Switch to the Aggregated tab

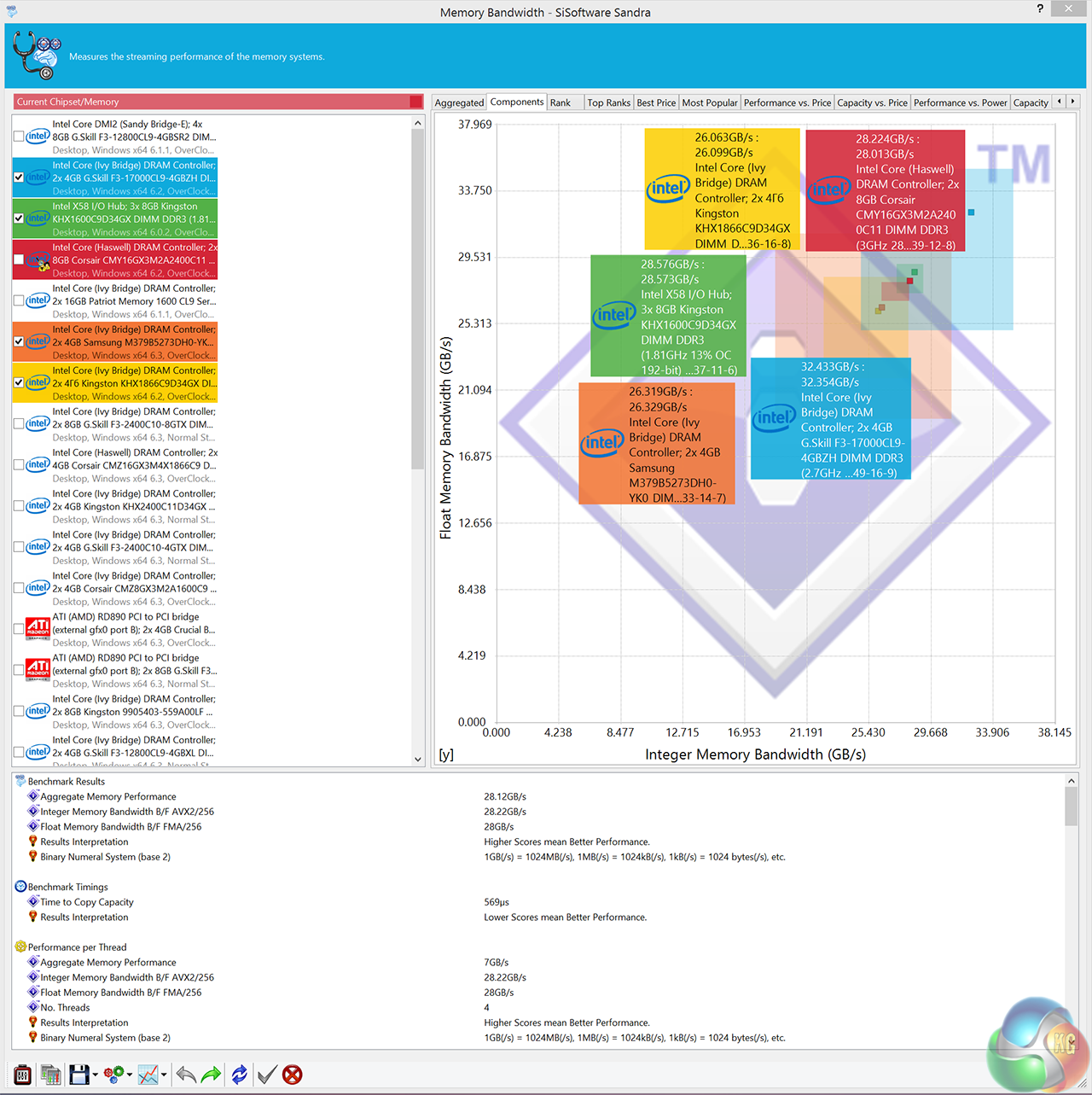(x=459, y=102)
